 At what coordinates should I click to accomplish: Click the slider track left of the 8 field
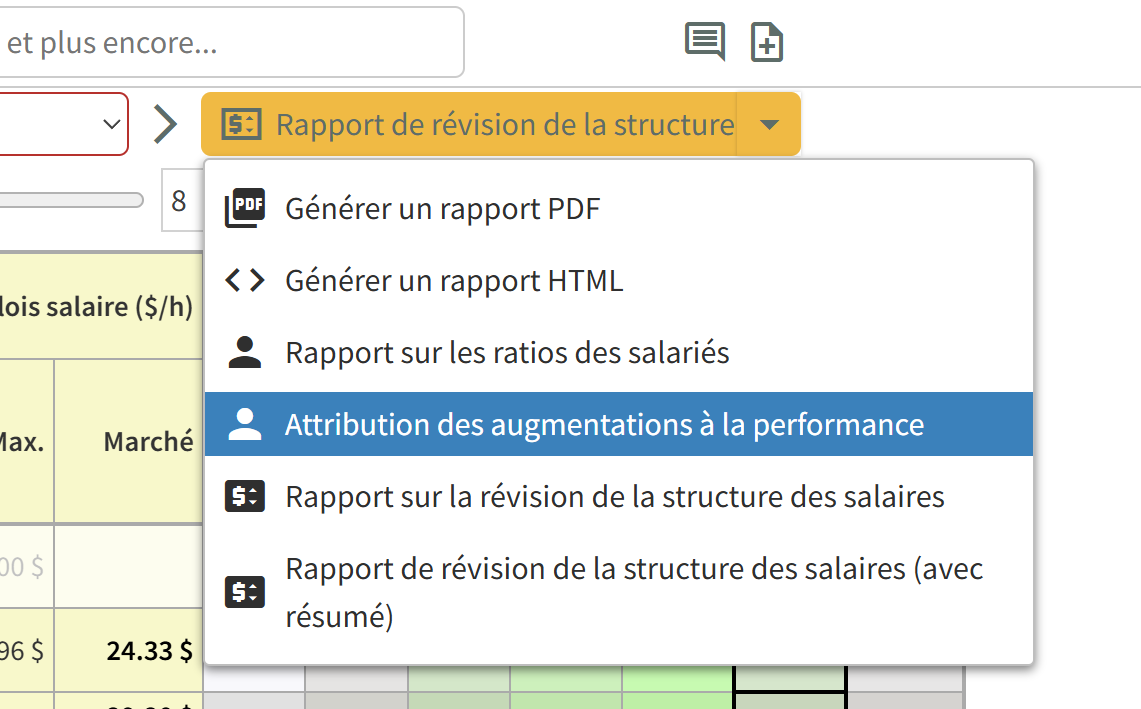pyautogui.click(x=71, y=200)
